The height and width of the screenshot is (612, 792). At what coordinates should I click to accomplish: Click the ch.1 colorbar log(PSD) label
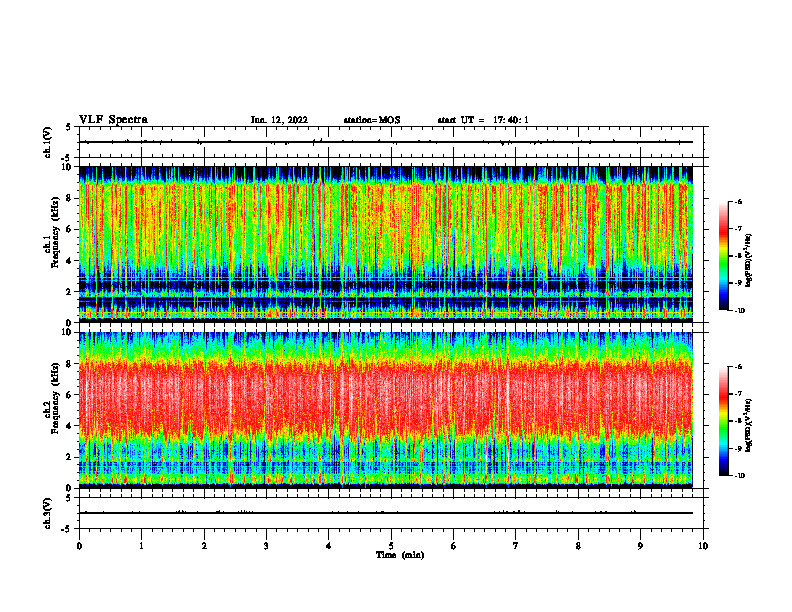tap(749, 261)
